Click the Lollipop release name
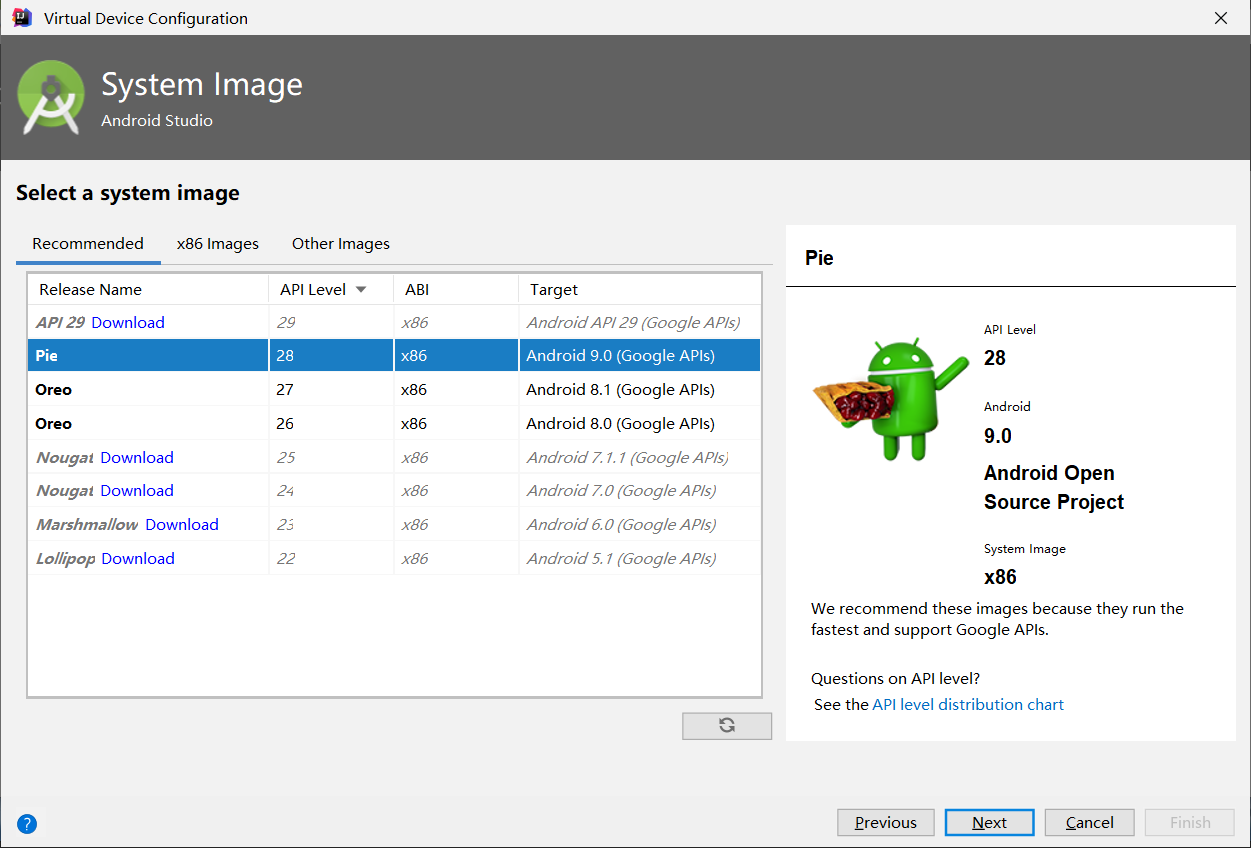Screen dimensions: 1251x848 tap(66, 558)
